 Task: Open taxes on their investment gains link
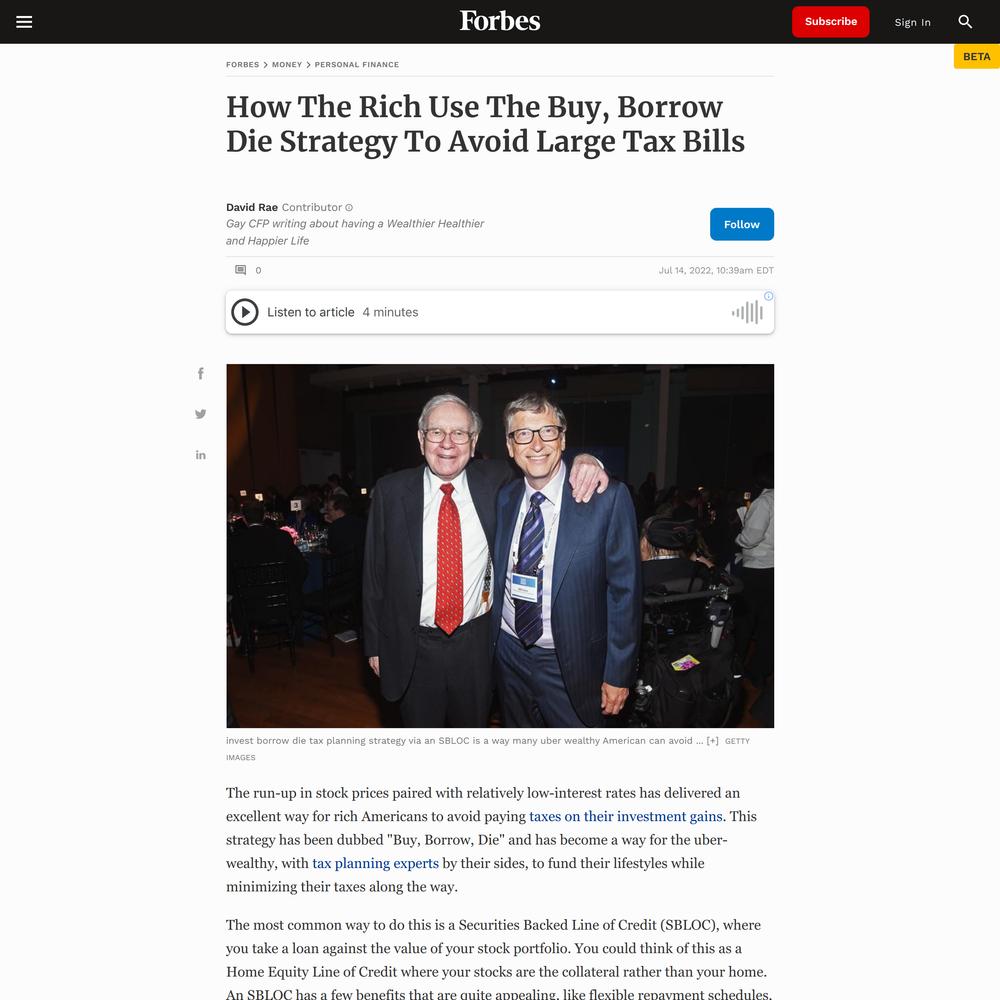point(626,817)
